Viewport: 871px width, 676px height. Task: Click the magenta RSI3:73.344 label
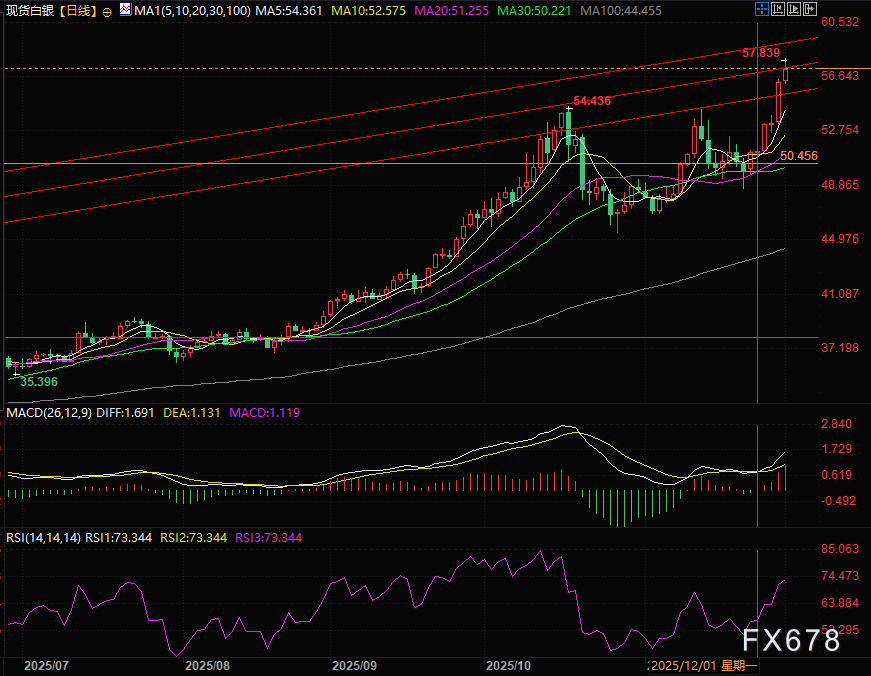(268, 537)
